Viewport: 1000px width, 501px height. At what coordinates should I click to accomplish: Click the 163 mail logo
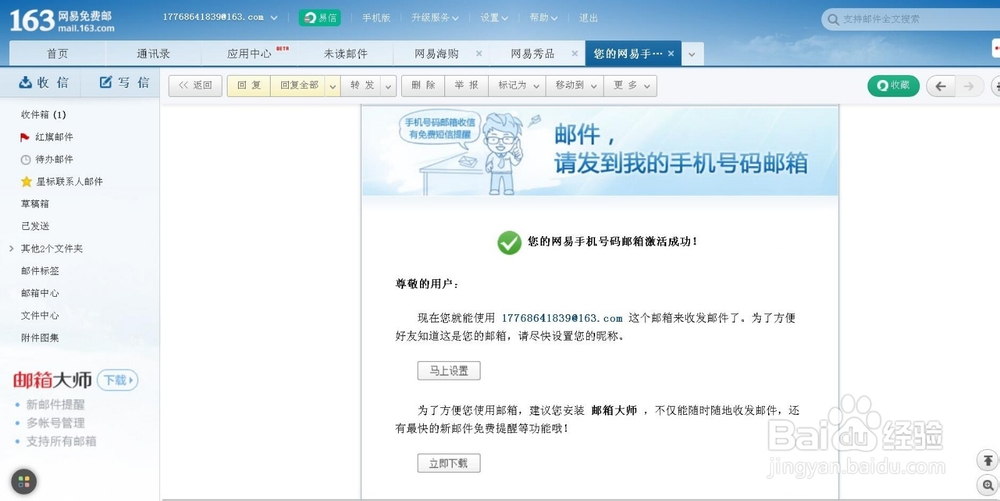62,20
